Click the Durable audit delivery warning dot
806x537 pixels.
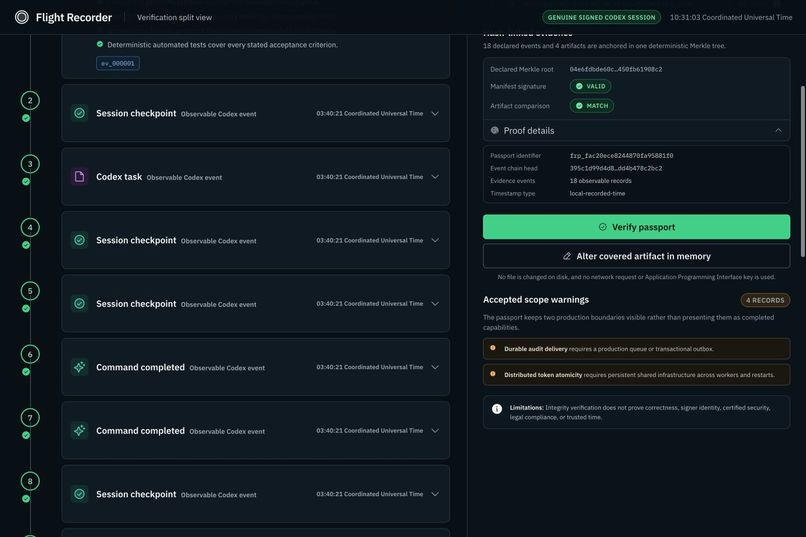(492, 348)
